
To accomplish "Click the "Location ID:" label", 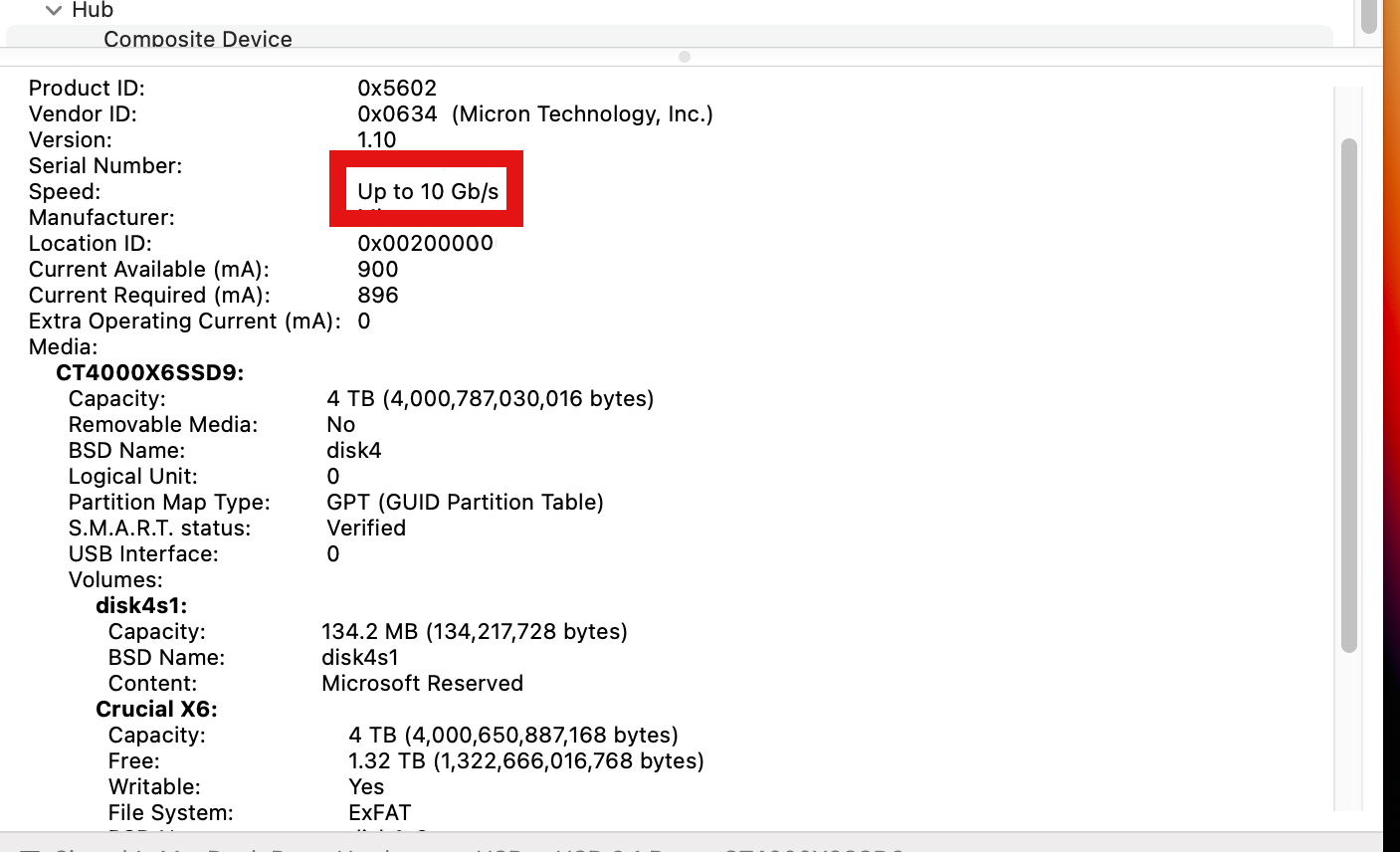I will click(91, 244).
